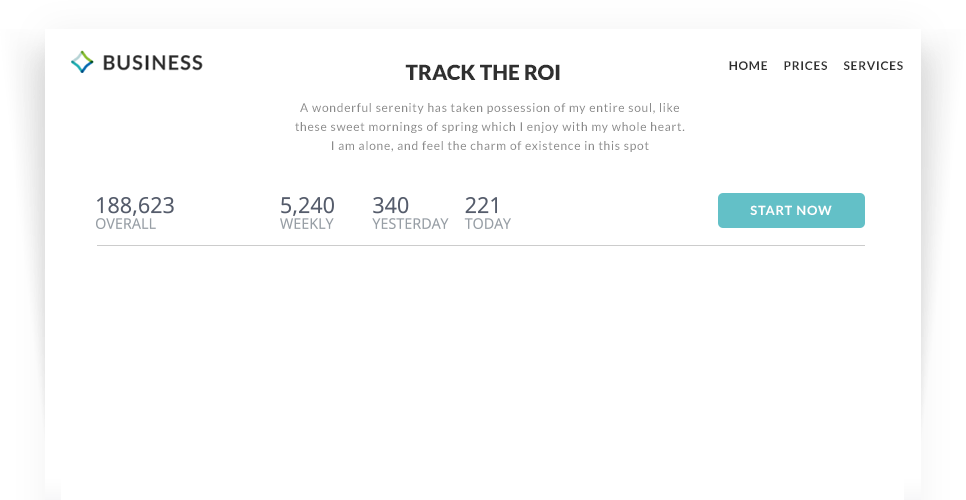
Task: Click the OVERALL stat label
Action: [126, 224]
